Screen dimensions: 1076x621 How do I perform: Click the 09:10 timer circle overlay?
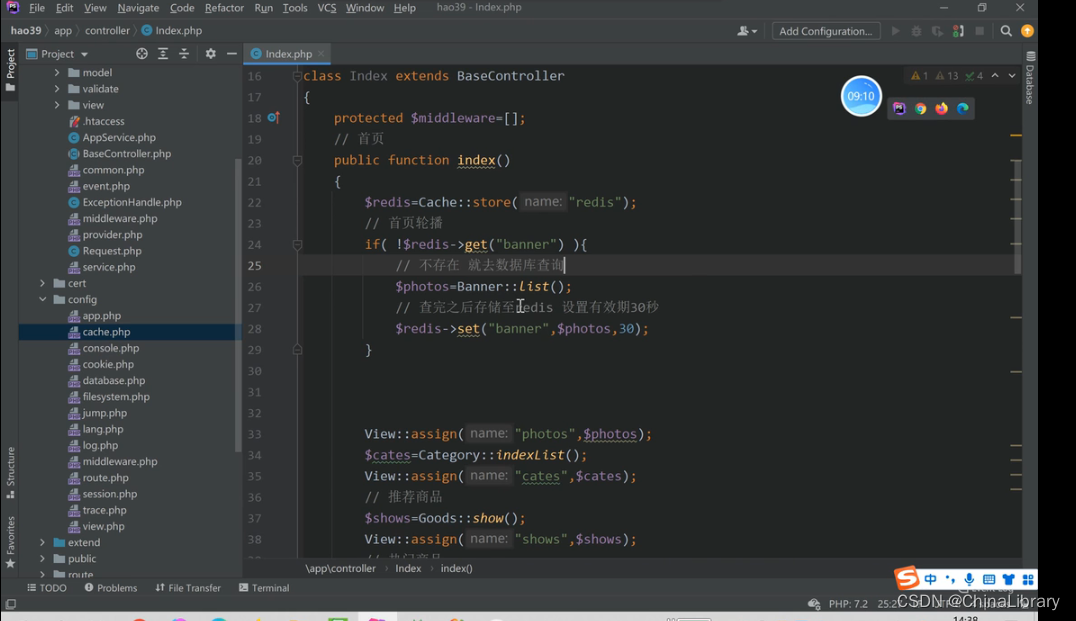861,96
